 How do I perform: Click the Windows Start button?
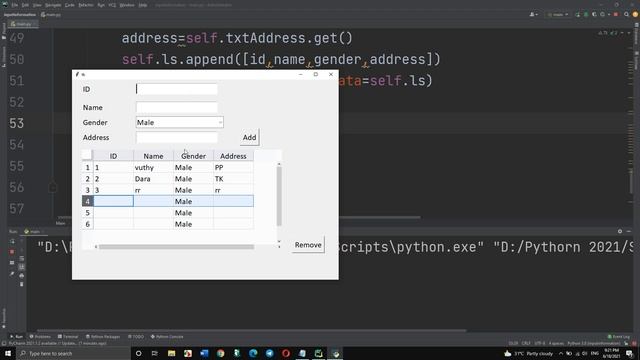point(8,353)
